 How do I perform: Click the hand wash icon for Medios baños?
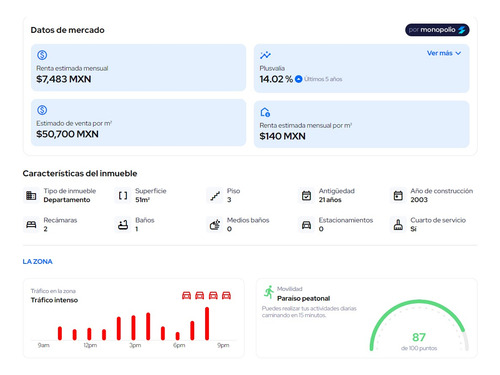point(215,225)
